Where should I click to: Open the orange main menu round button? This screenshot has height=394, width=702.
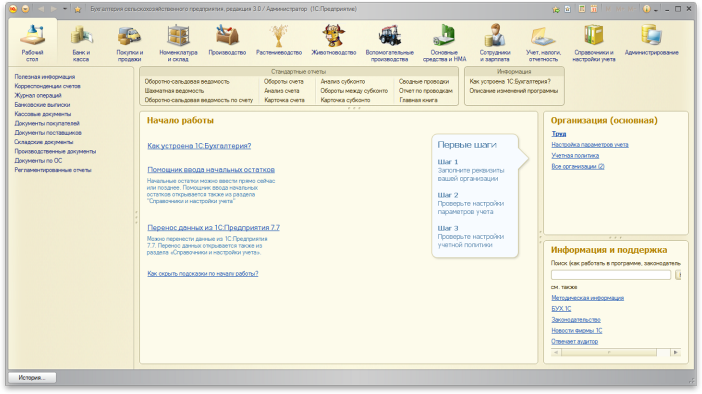[26, 9]
